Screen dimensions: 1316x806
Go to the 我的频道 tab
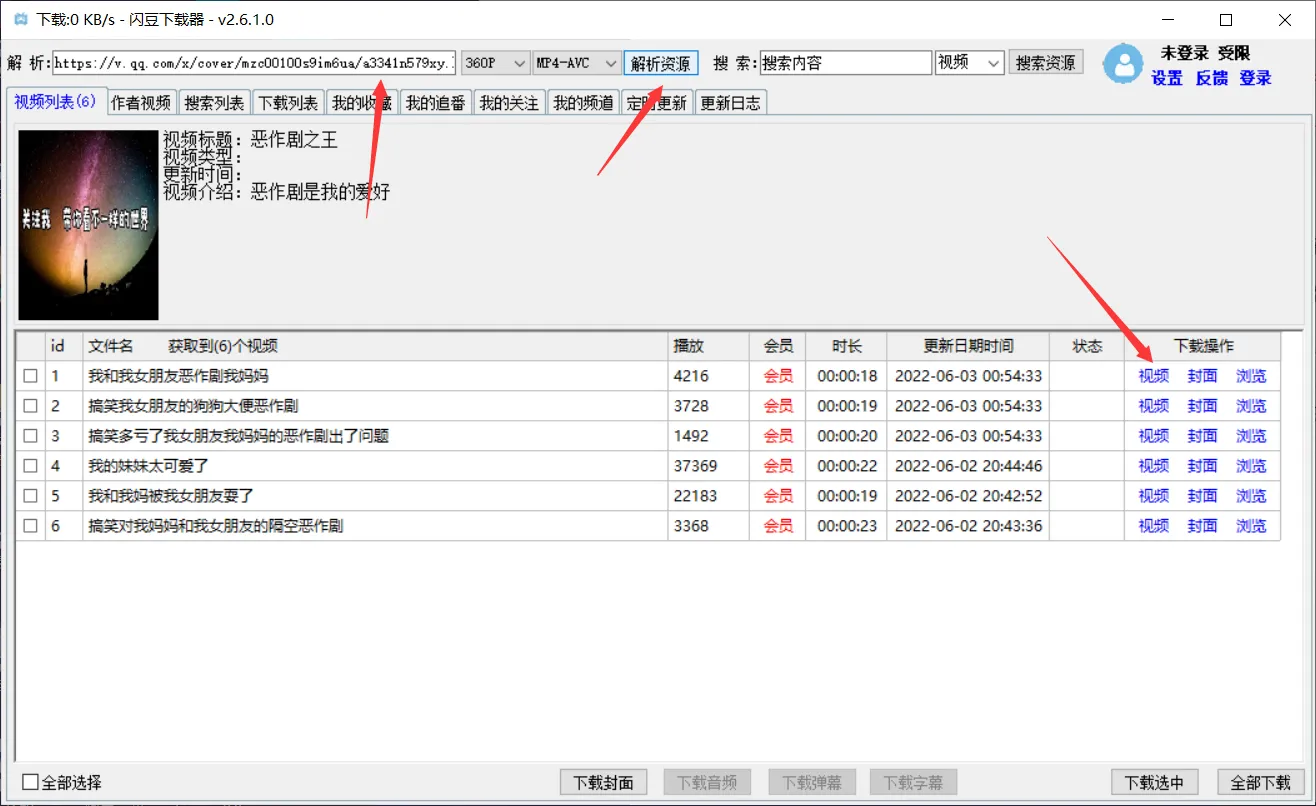(x=583, y=103)
